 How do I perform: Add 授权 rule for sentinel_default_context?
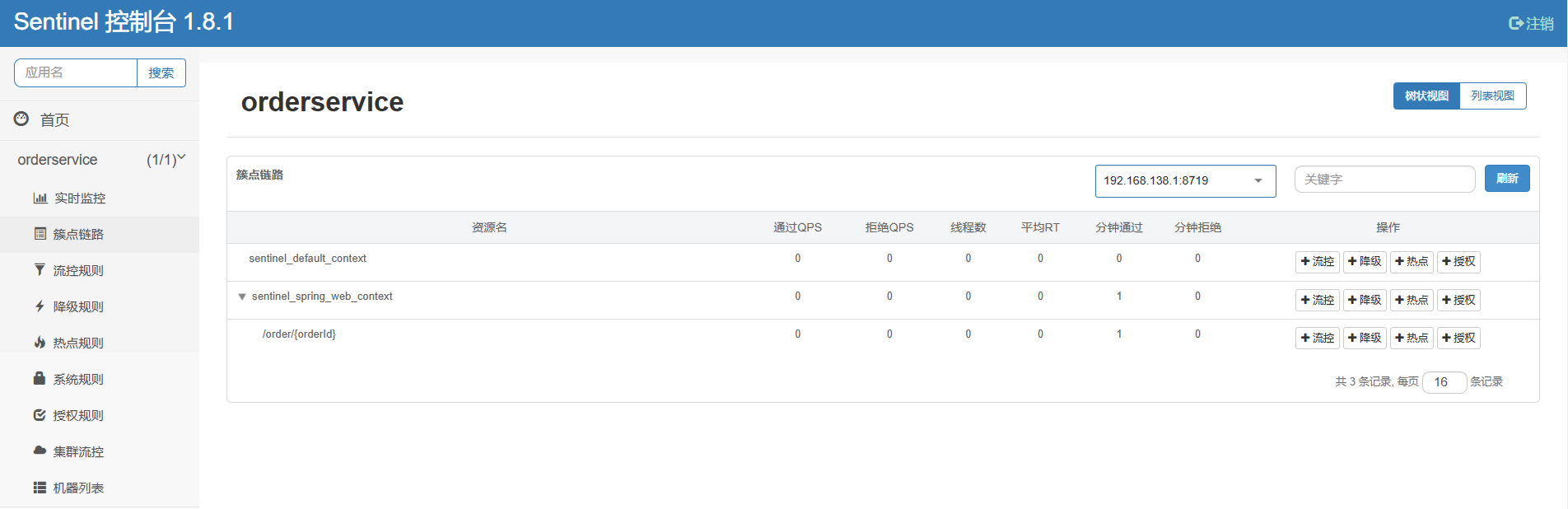(x=1458, y=262)
